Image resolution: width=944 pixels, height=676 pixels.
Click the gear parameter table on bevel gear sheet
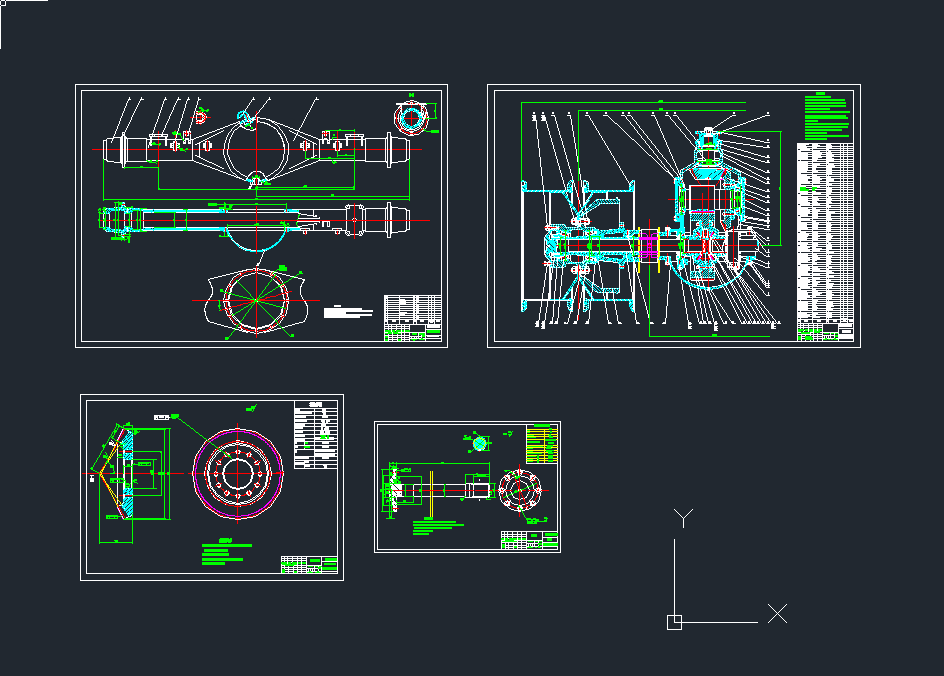click(x=316, y=435)
